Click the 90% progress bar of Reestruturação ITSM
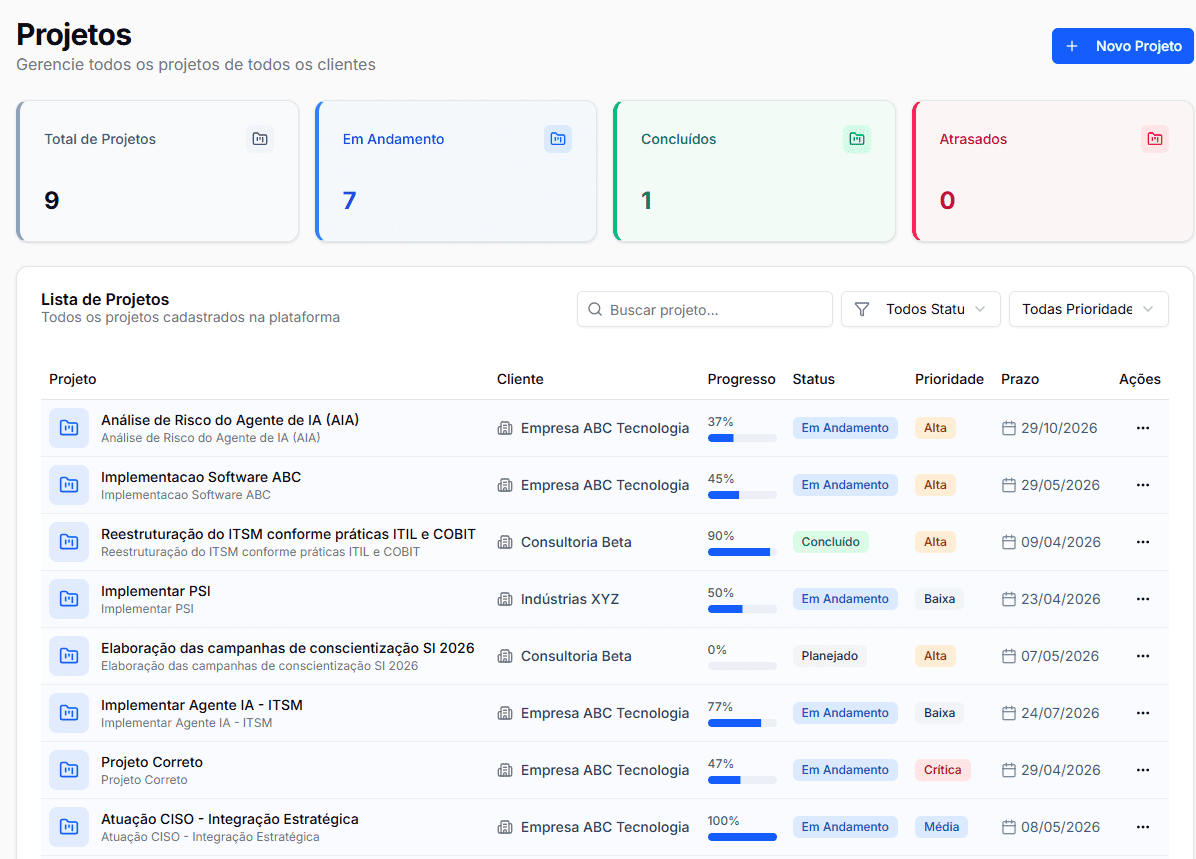Viewport: 1196px width, 859px height. pos(741,552)
